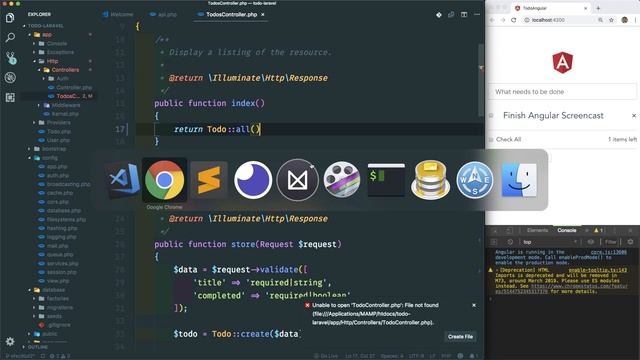Click the open changes icon in editor toolbar

451,15
